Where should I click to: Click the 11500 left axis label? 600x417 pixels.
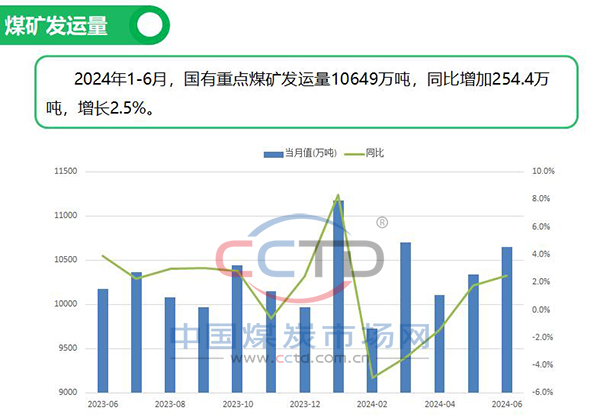coord(65,171)
